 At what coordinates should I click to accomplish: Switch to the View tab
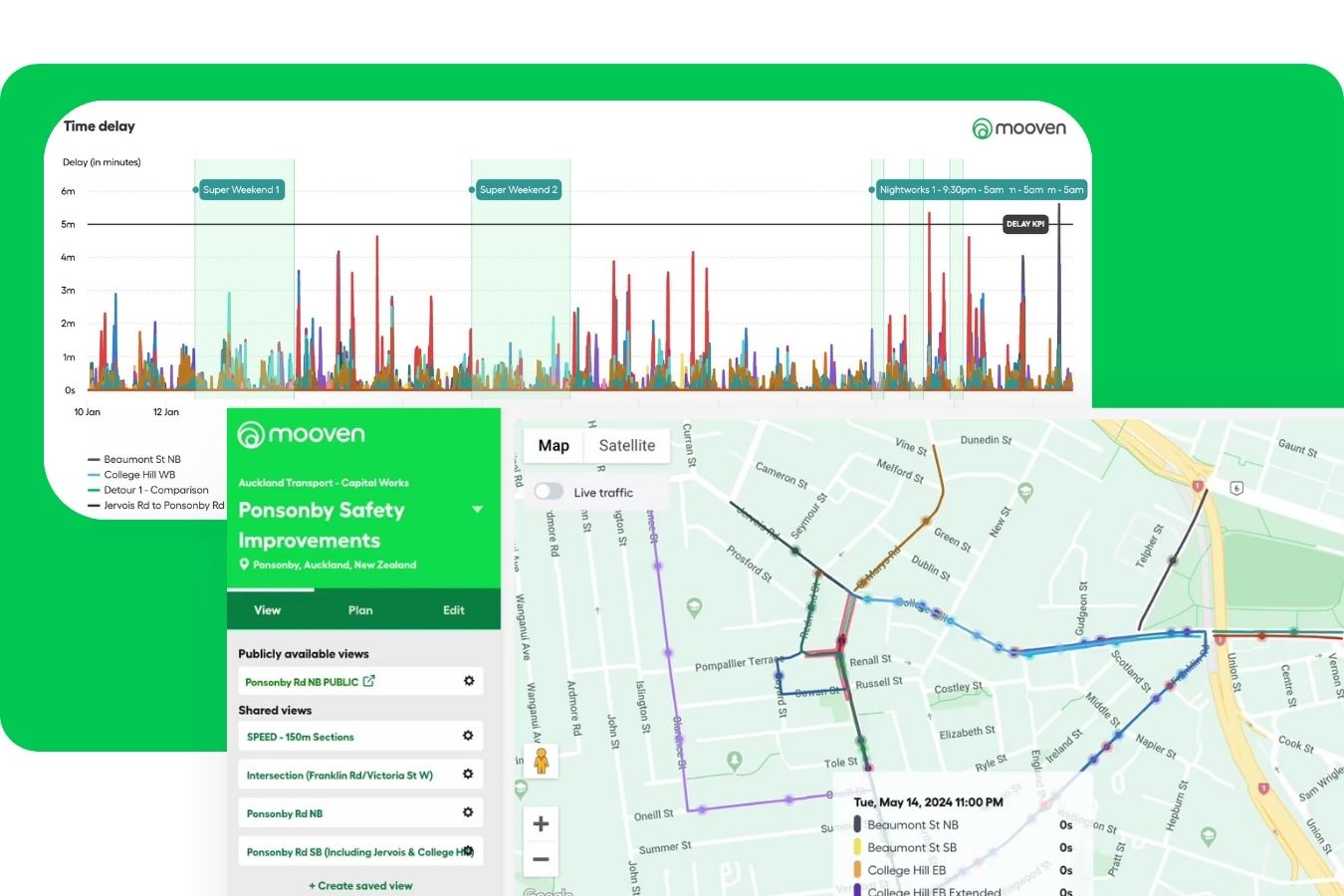click(x=268, y=610)
